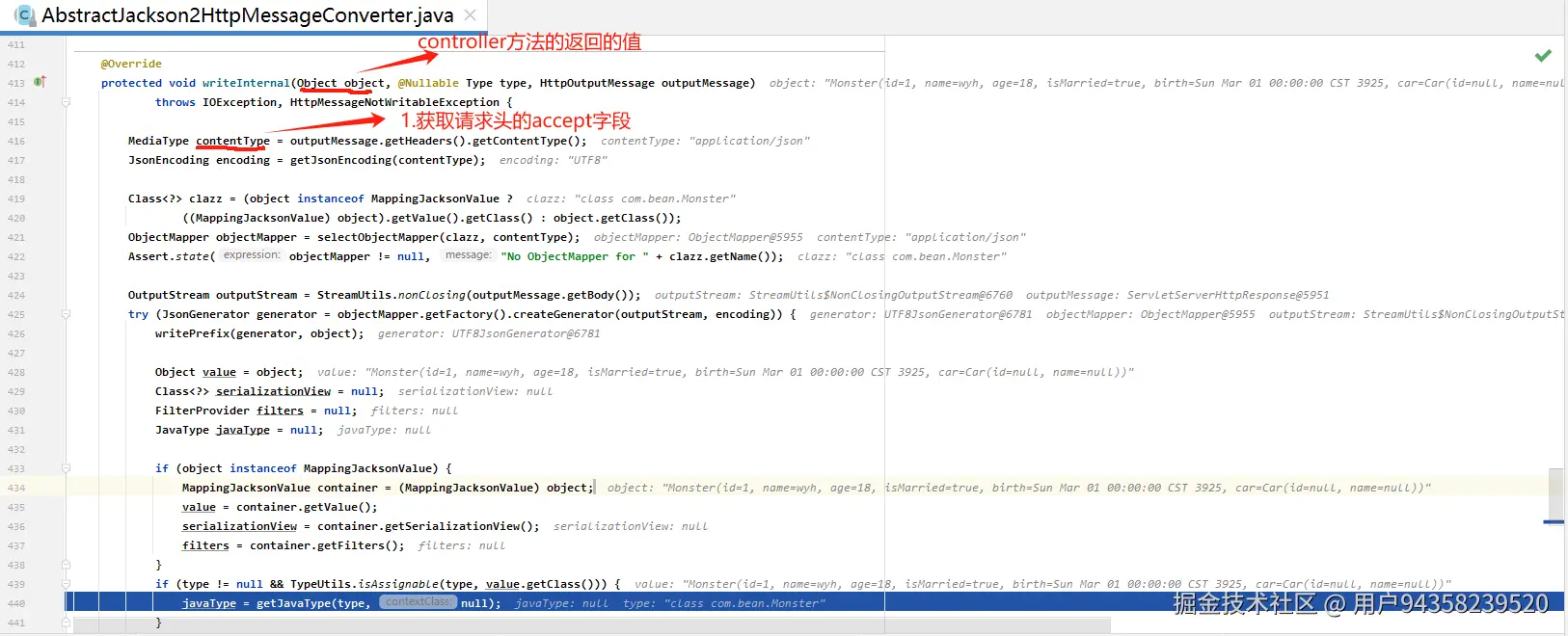The image size is (1568, 636).
Task: Click line number 434 in the gutter
Action: coord(15,488)
